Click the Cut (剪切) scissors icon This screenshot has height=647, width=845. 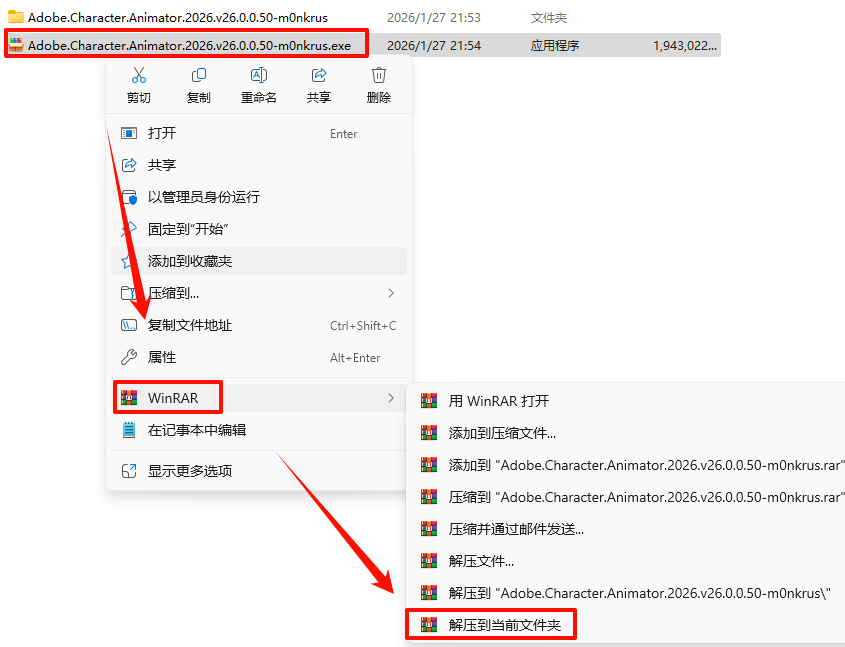(x=138, y=75)
